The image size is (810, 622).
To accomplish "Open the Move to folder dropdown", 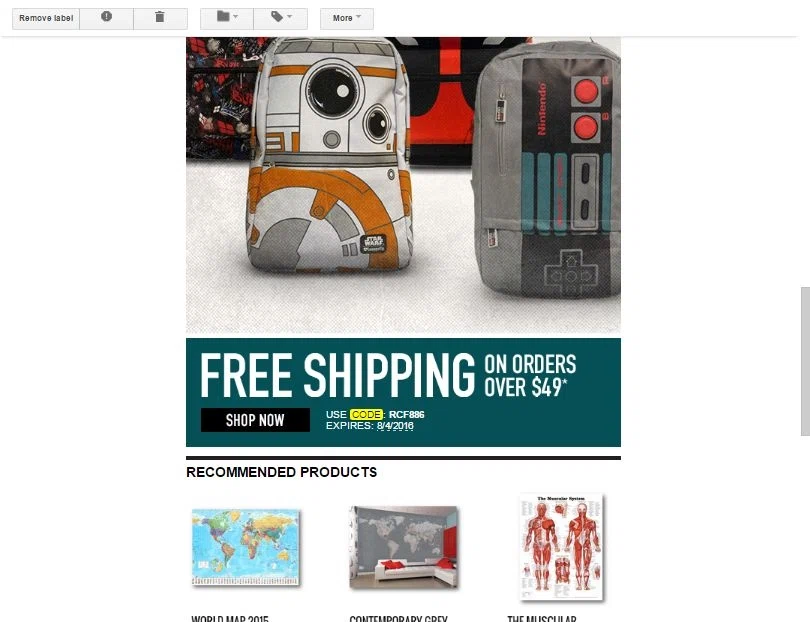I will [227, 18].
